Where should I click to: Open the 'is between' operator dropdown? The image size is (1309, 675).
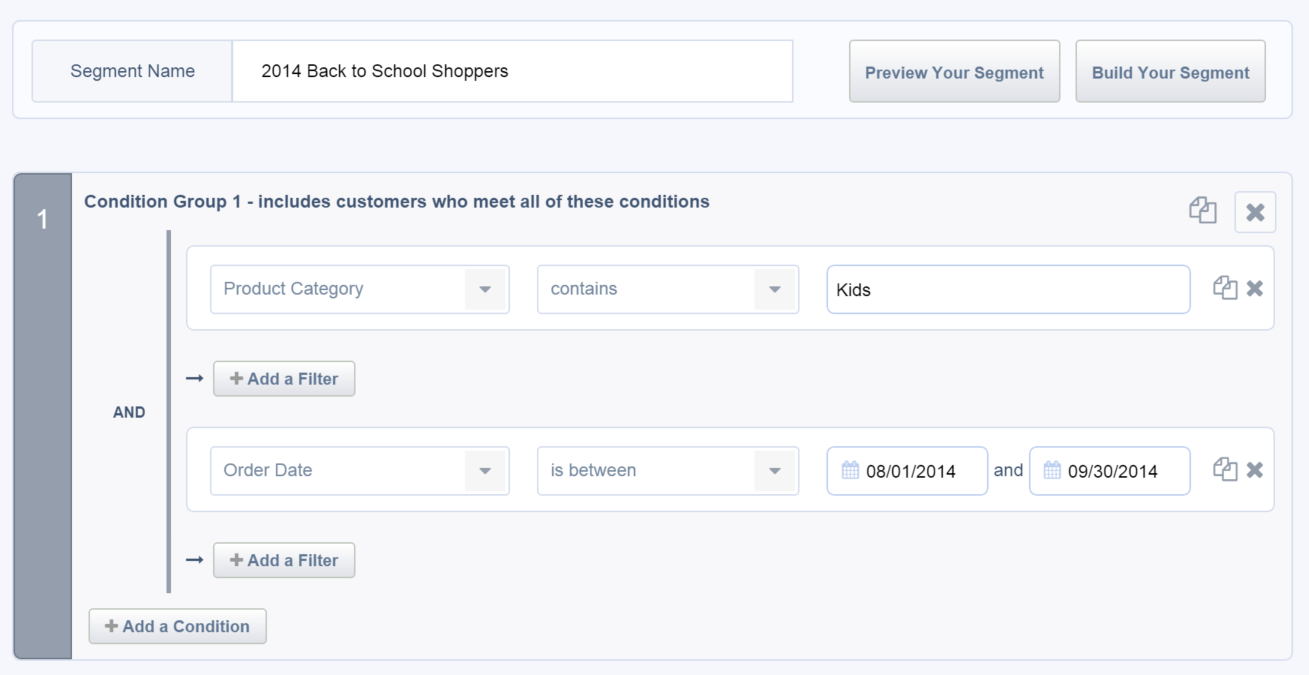point(774,470)
